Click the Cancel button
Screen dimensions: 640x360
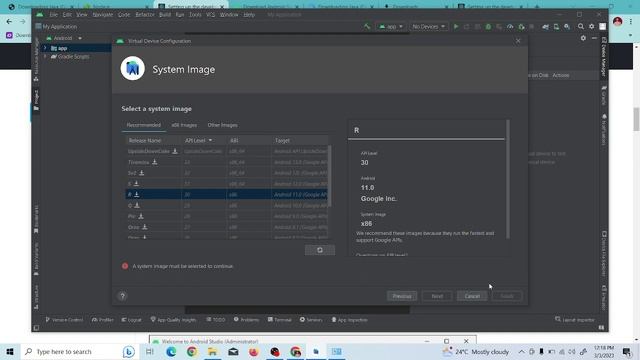472,296
